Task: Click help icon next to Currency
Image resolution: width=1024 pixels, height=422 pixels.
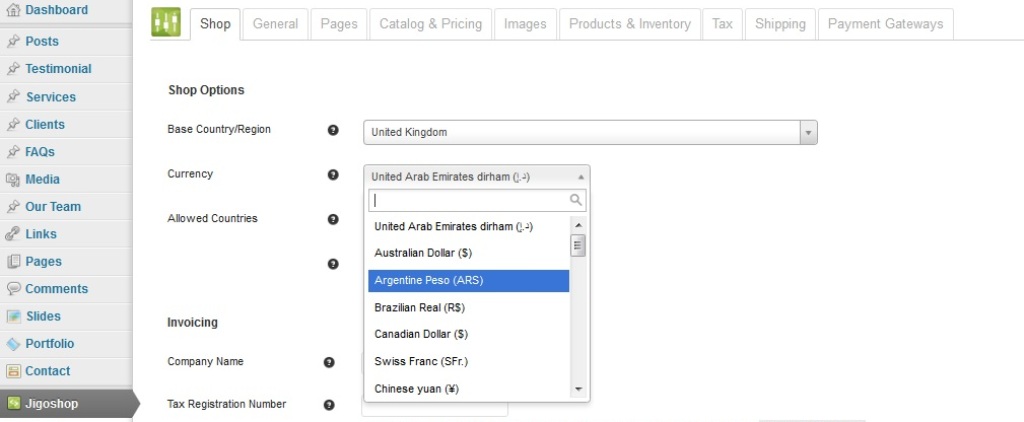Action: coord(333,175)
